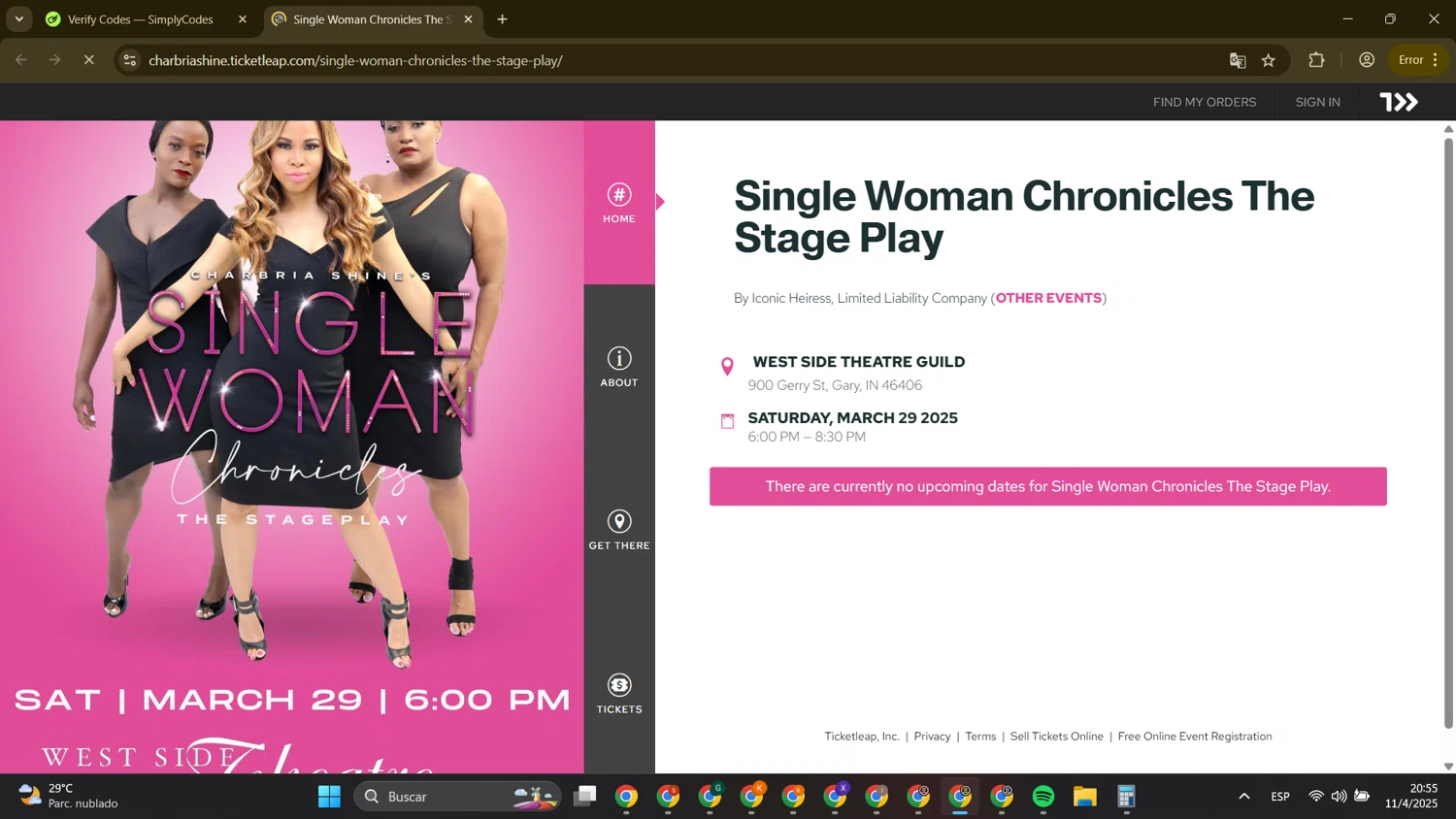Screen dimensions: 1456x819
Task: Click the address bar URL
Action: [x=355, y=60]
